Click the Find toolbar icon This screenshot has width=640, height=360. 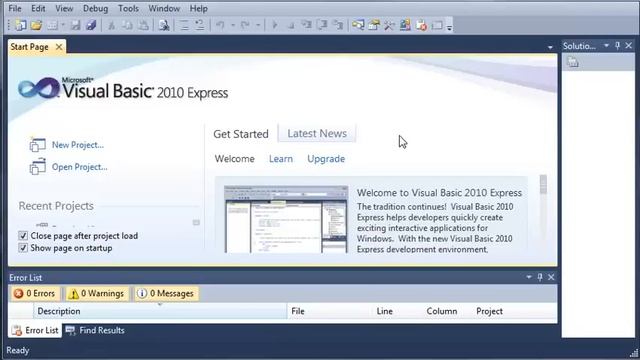[164, 25]
